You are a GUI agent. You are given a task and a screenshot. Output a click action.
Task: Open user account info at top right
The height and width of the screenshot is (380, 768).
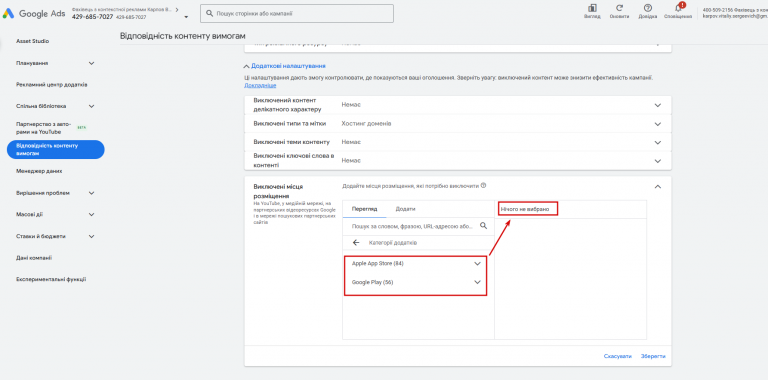735,12
